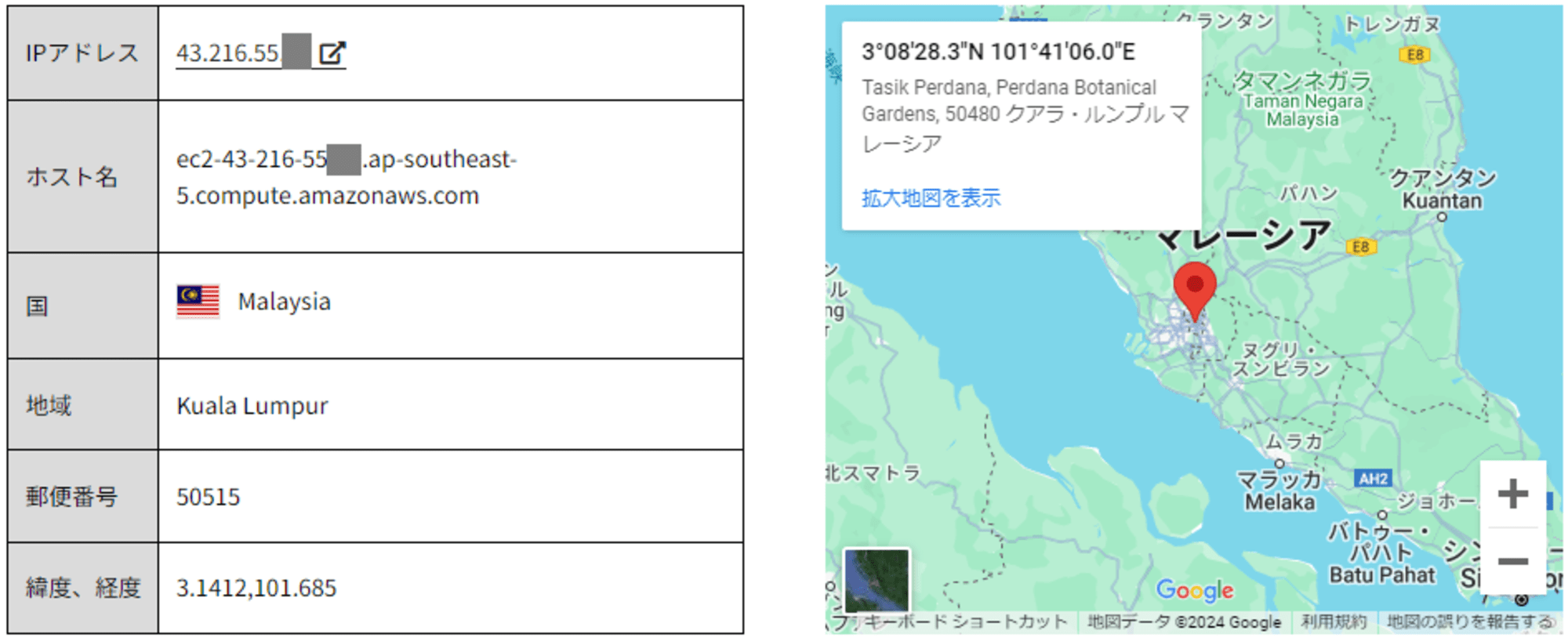Viewport: 1568px width, 641px height.
Task: Click the E8 road badge near トレンガヌ
Action: point(1414,55)
